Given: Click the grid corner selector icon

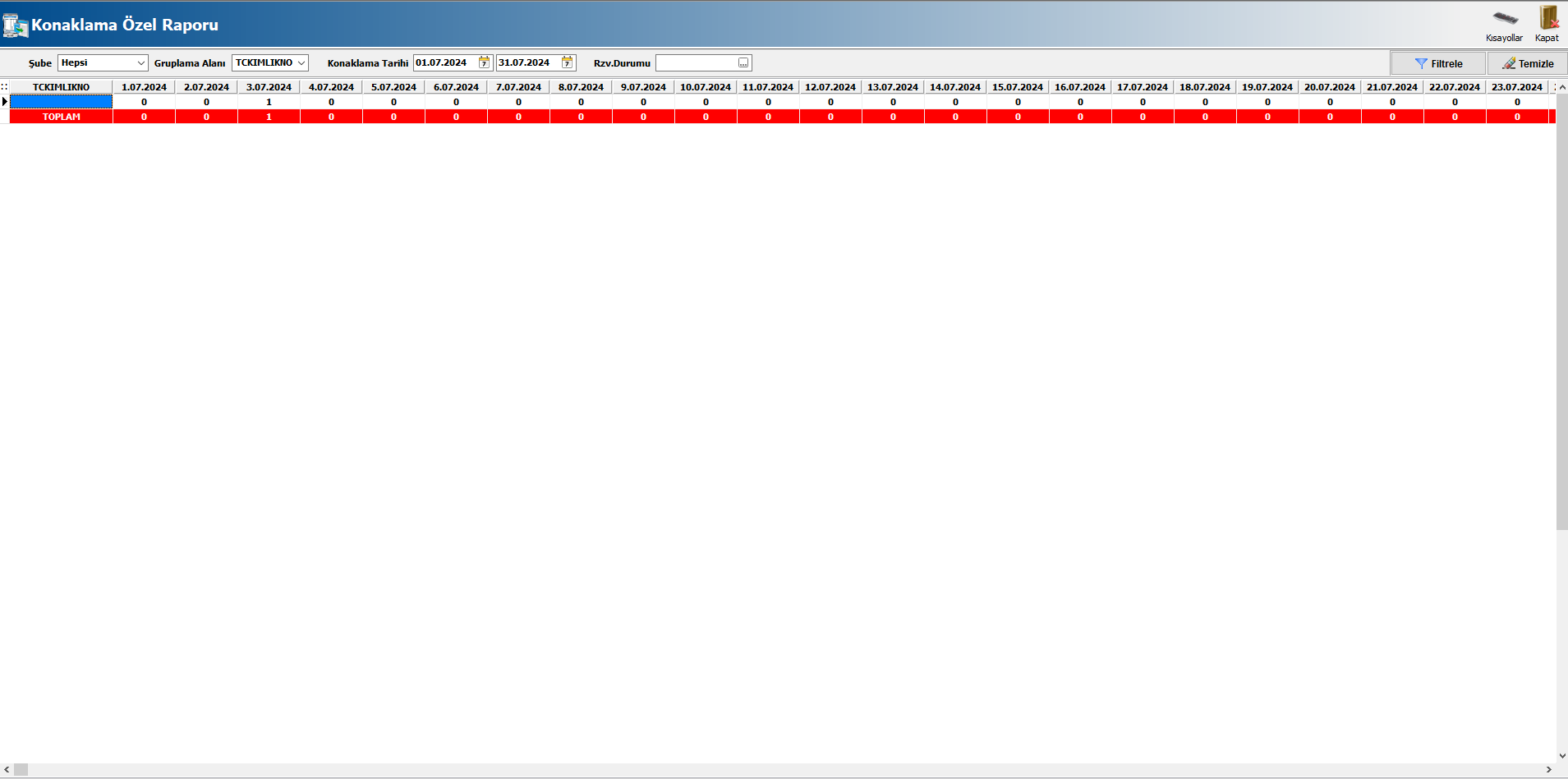Looking at the screenshot, I should 4,86.
